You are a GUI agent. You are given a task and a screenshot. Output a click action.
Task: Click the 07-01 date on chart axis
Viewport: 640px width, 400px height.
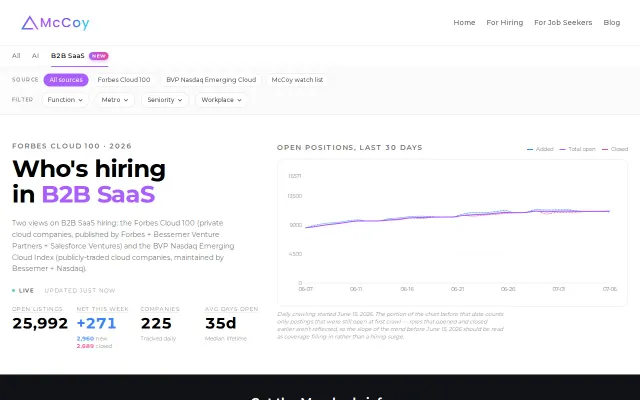coord(559,289)
